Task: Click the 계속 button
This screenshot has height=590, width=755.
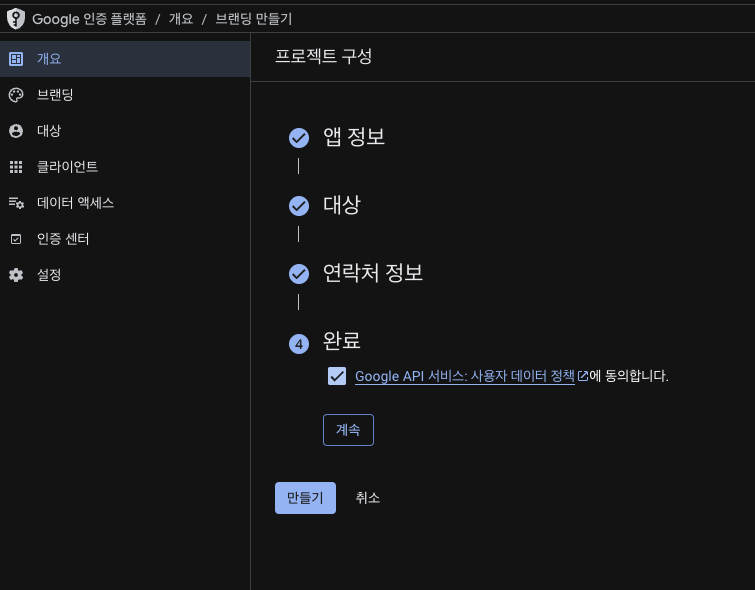Action: click(x=348, y=430)
